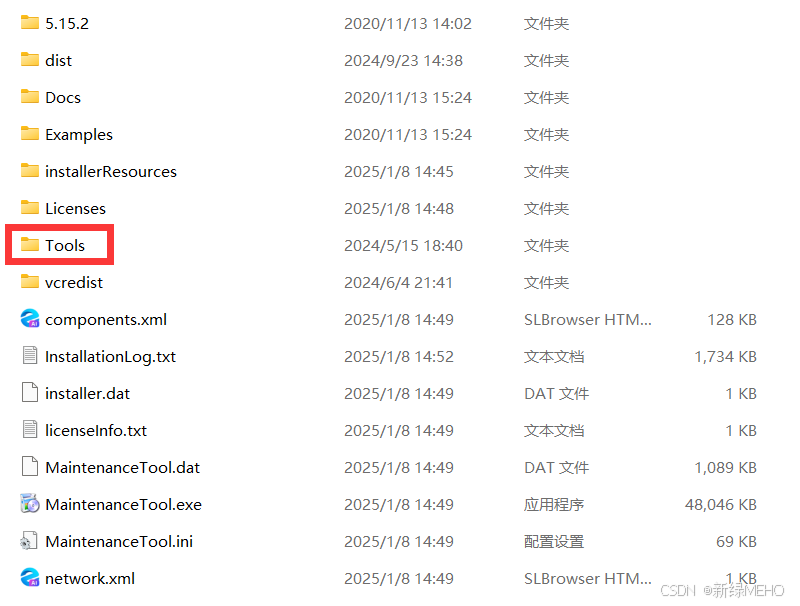Screen dimensions: 800x606
Task: Select the MaintenanceTool.exe application icon
Action: [x=30, y=503]
